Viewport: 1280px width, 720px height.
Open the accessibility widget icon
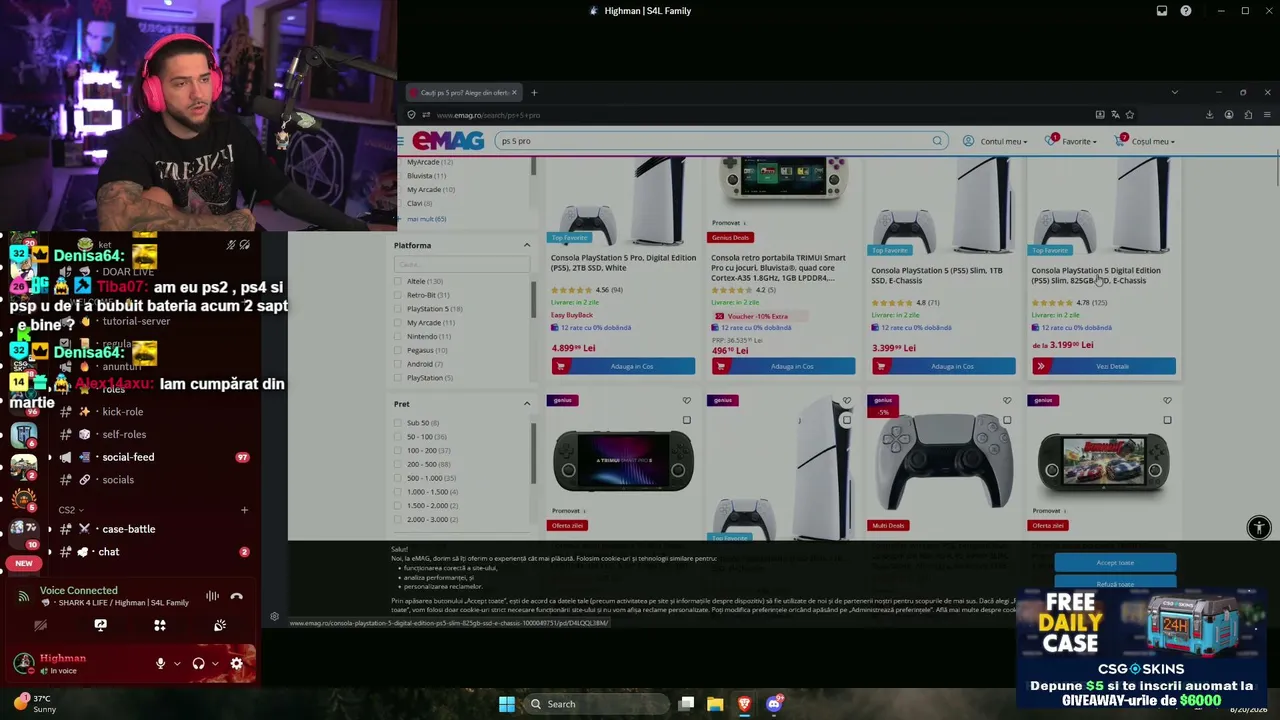point(1259,528)
